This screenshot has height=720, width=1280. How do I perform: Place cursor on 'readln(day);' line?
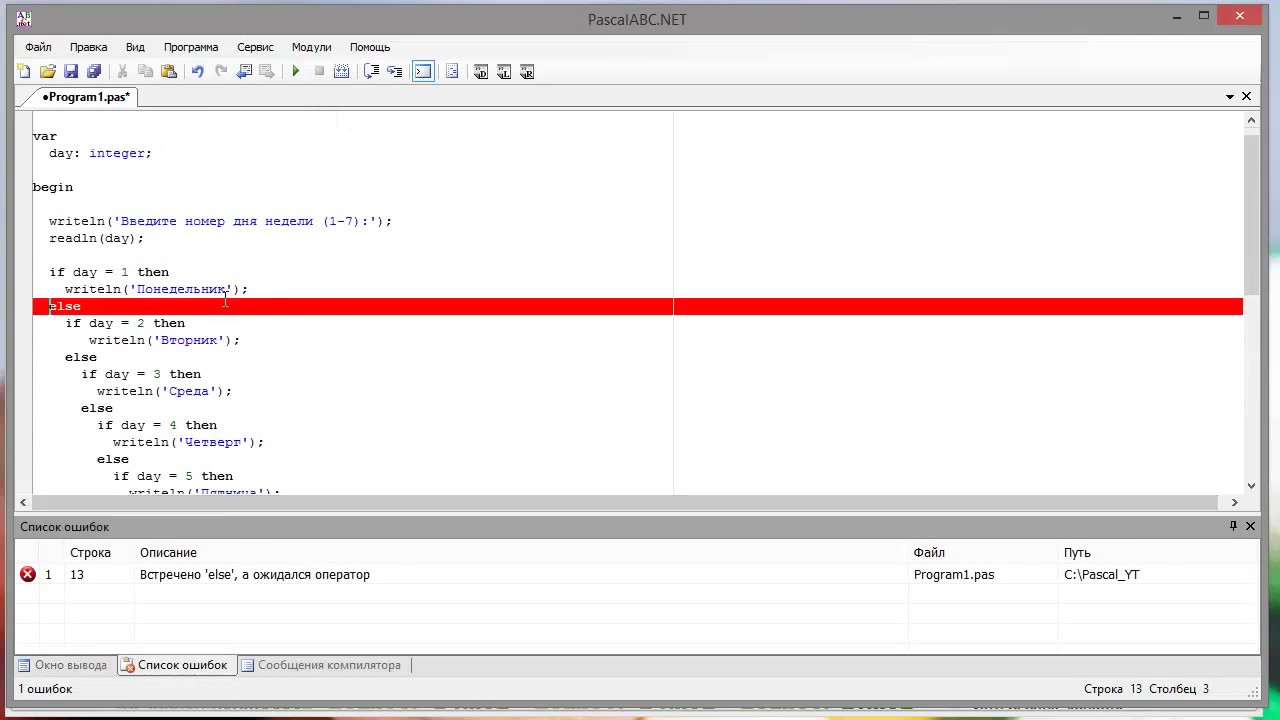click(x=96, y=238)
